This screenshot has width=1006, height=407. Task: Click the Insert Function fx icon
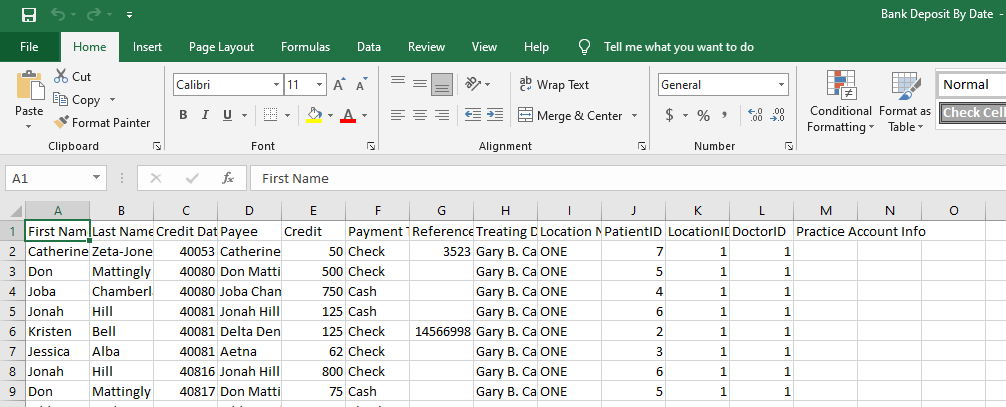pyautogui.click(x=228, y=179)
